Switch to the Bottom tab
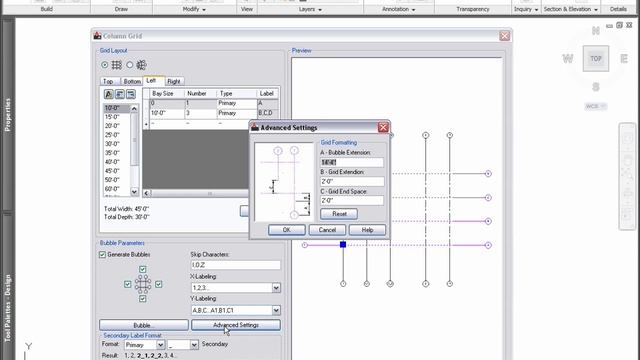640x360 pixels. tap(132, 81)
